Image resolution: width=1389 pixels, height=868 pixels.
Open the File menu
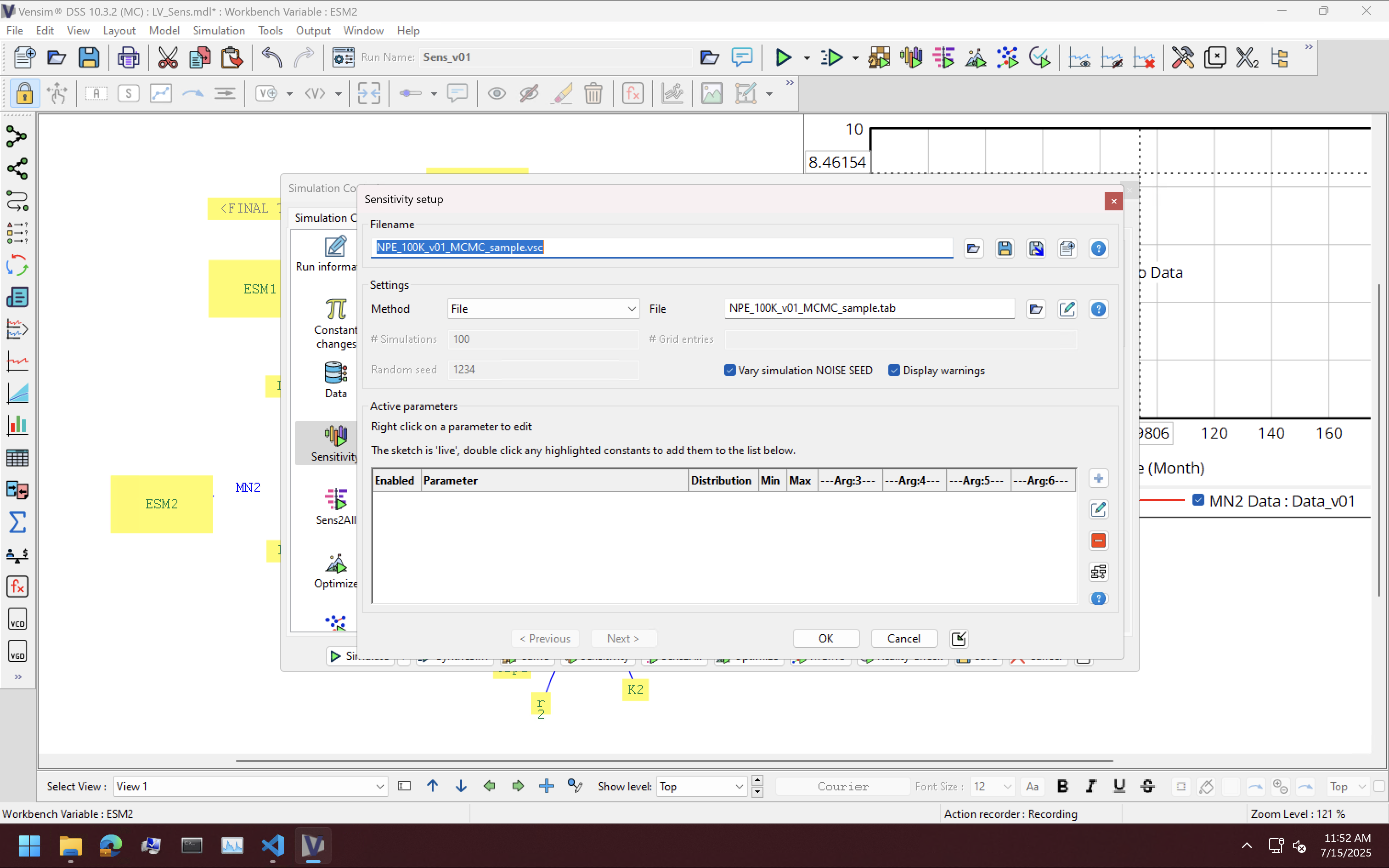point(14,30)
